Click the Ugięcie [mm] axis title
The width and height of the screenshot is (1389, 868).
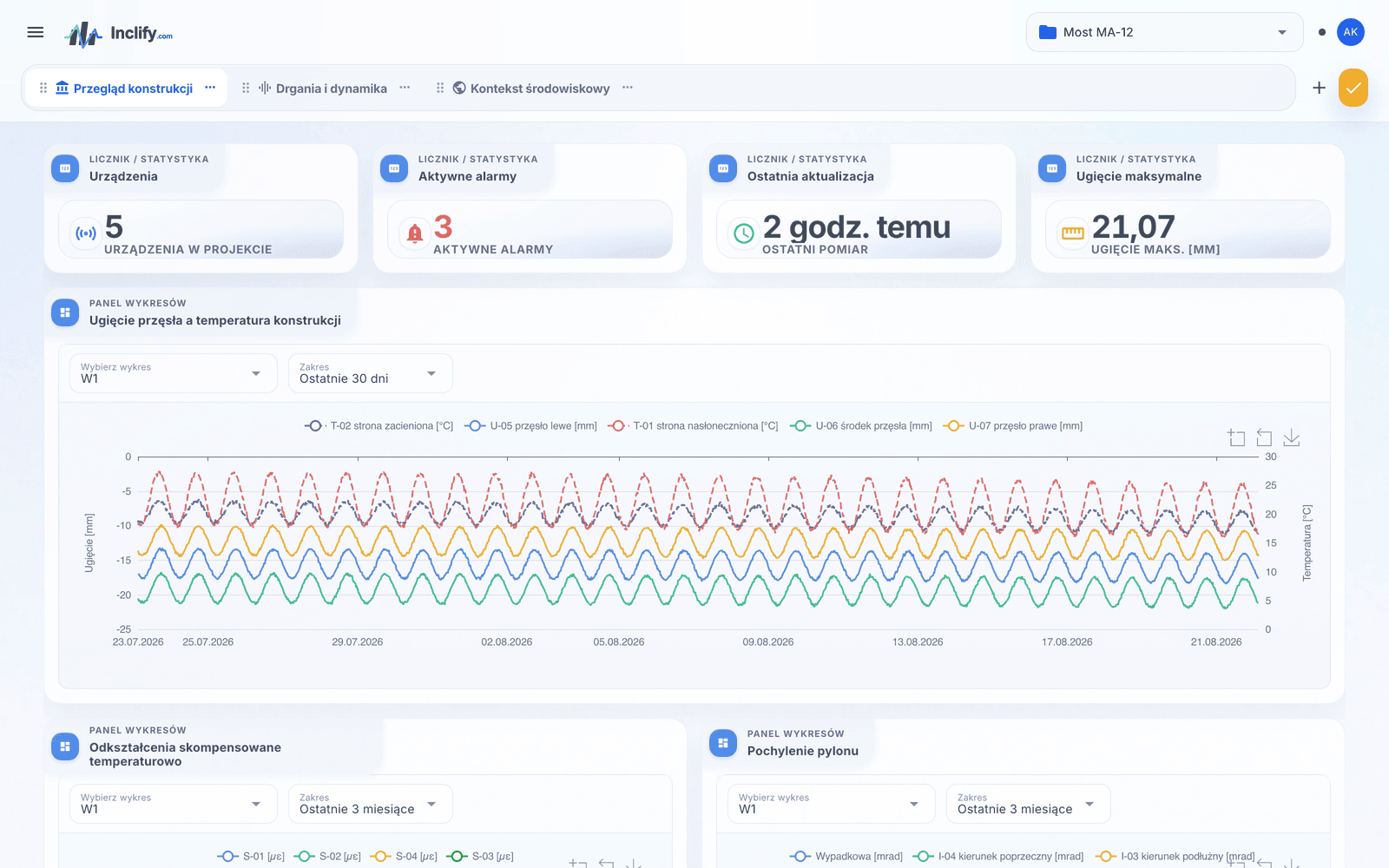click(x=89, y=542)
